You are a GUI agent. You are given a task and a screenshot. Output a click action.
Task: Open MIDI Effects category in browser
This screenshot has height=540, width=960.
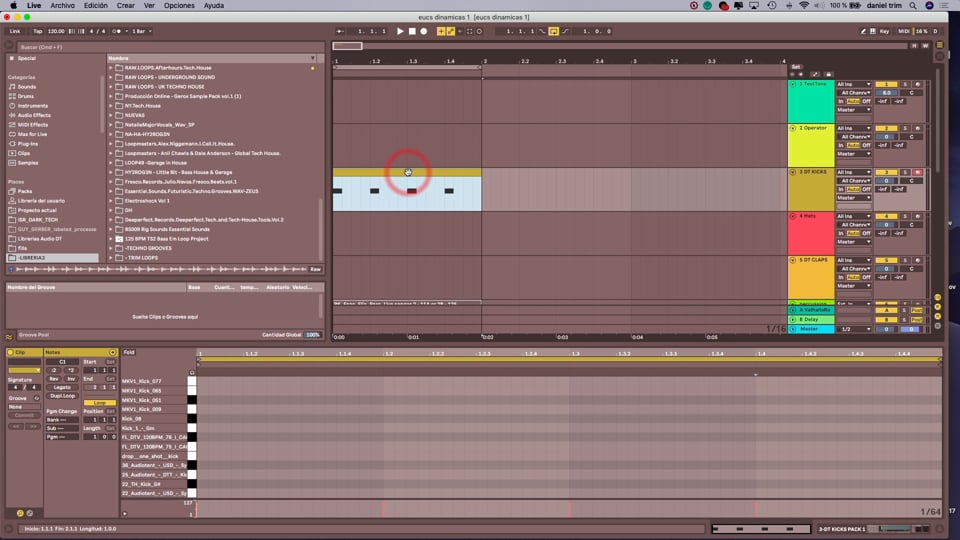[32, 125]
